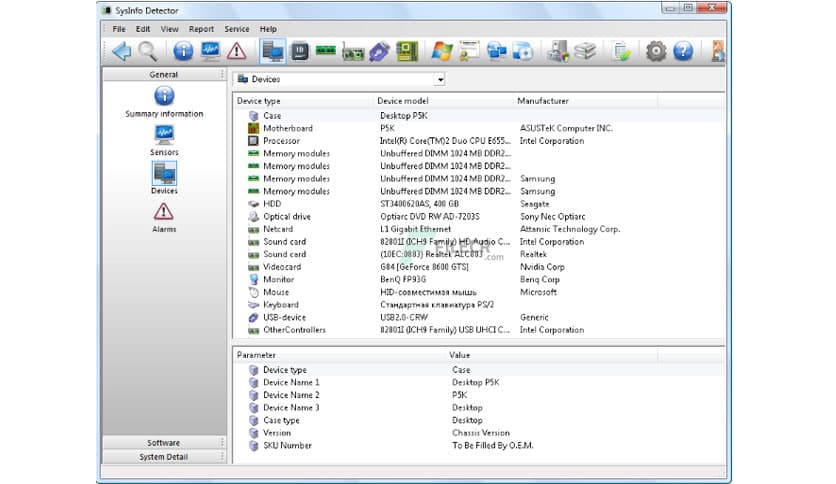Click the checklist report toolbar icon
This screenshot has height=484, width=836.
click(x=621, y=51)
